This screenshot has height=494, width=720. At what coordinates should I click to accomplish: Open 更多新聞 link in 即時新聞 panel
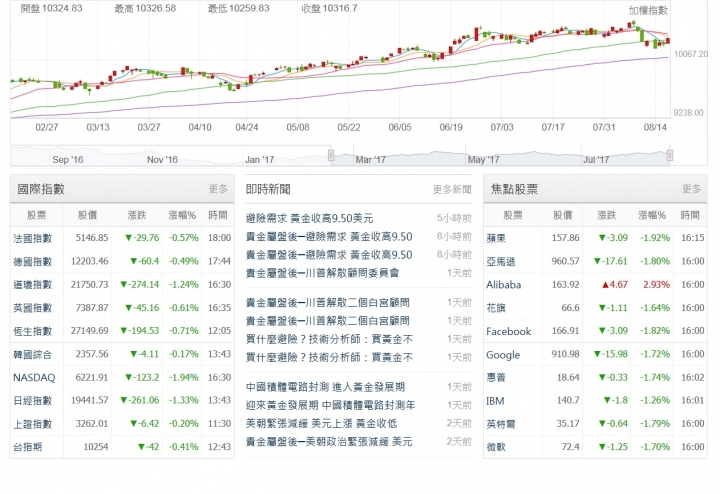pos(452,189)
